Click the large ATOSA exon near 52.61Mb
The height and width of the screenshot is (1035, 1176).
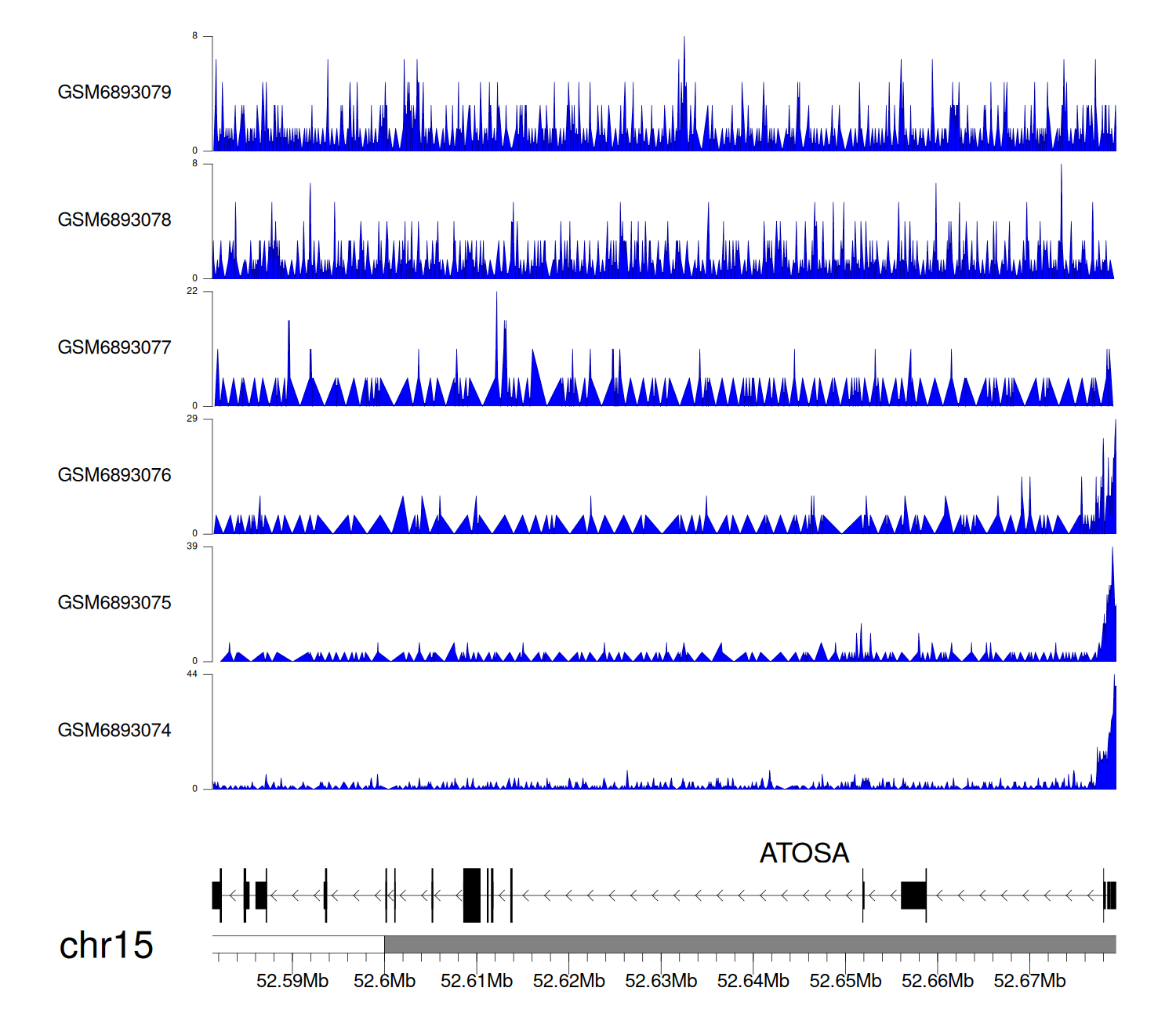[x=471, y=895]
